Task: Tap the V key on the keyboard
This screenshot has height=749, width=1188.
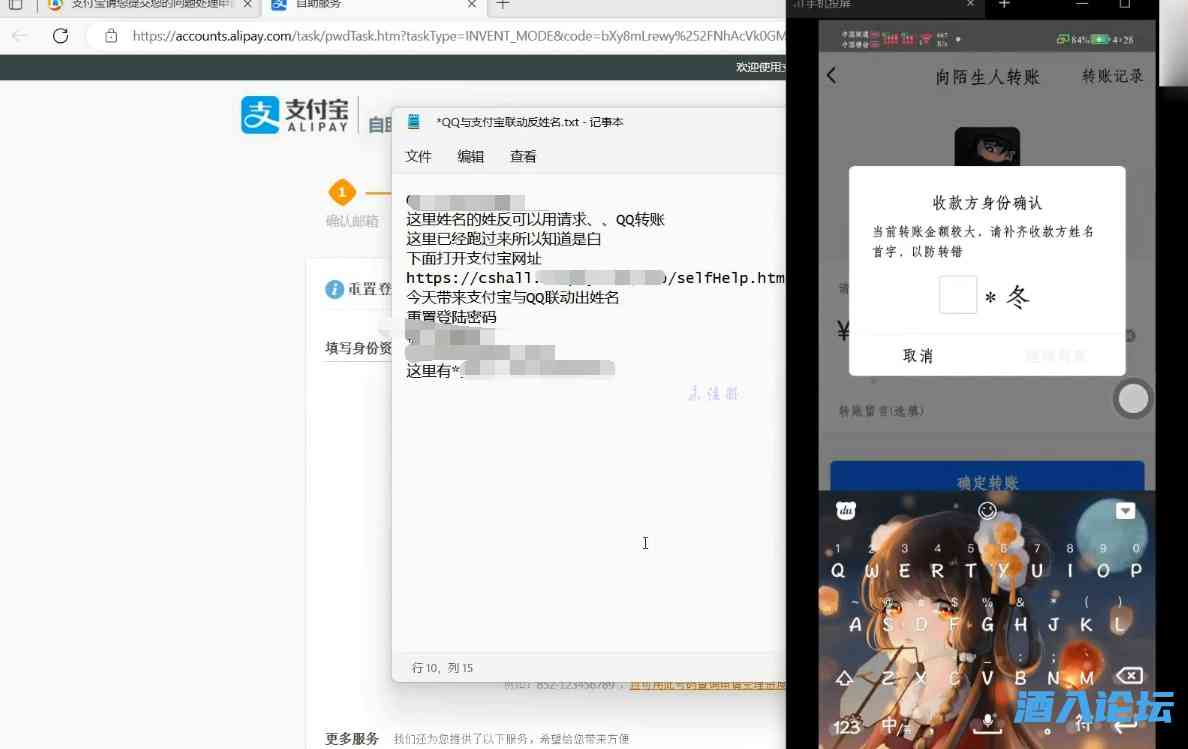Action: click(987, 678)
